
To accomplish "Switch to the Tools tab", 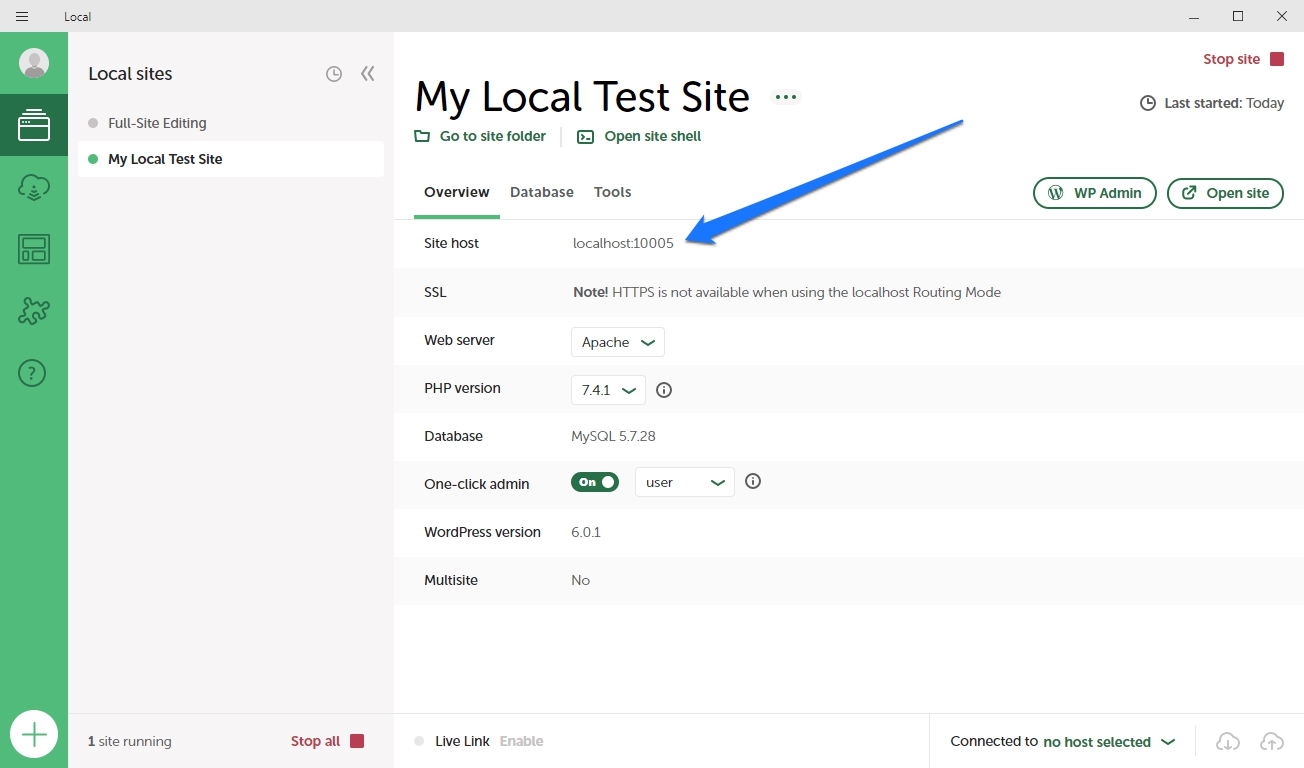I will (612, 192).
